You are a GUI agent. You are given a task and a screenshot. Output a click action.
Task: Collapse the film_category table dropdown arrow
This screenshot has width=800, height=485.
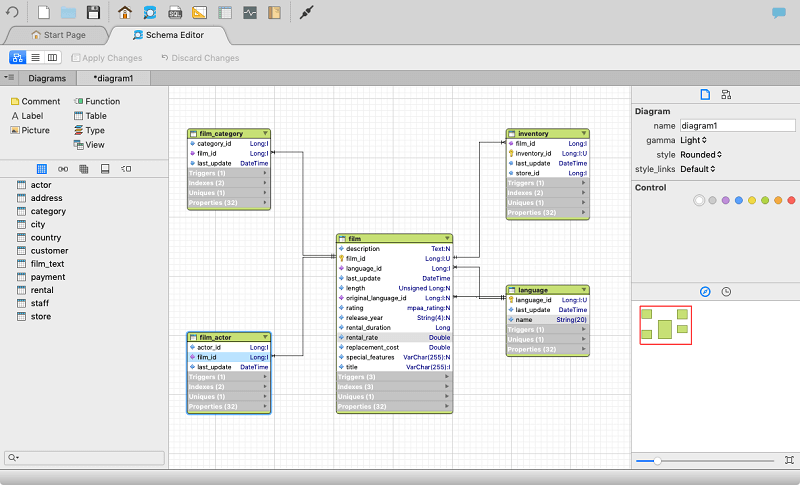point(265,133)
